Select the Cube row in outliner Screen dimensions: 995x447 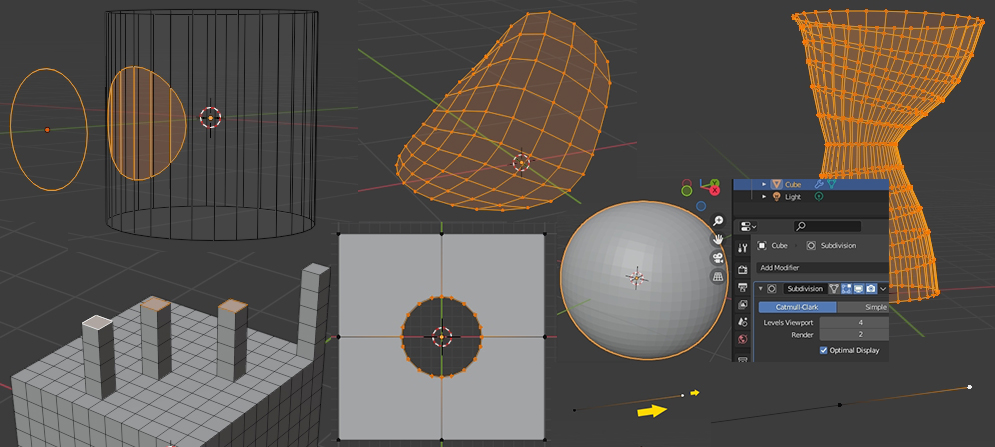pos(811,184)
